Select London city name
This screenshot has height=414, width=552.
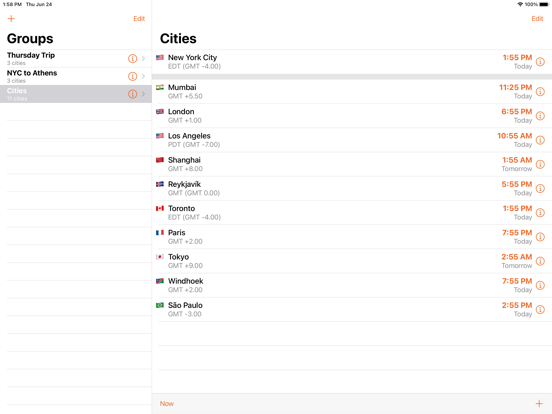click(181, 112)
